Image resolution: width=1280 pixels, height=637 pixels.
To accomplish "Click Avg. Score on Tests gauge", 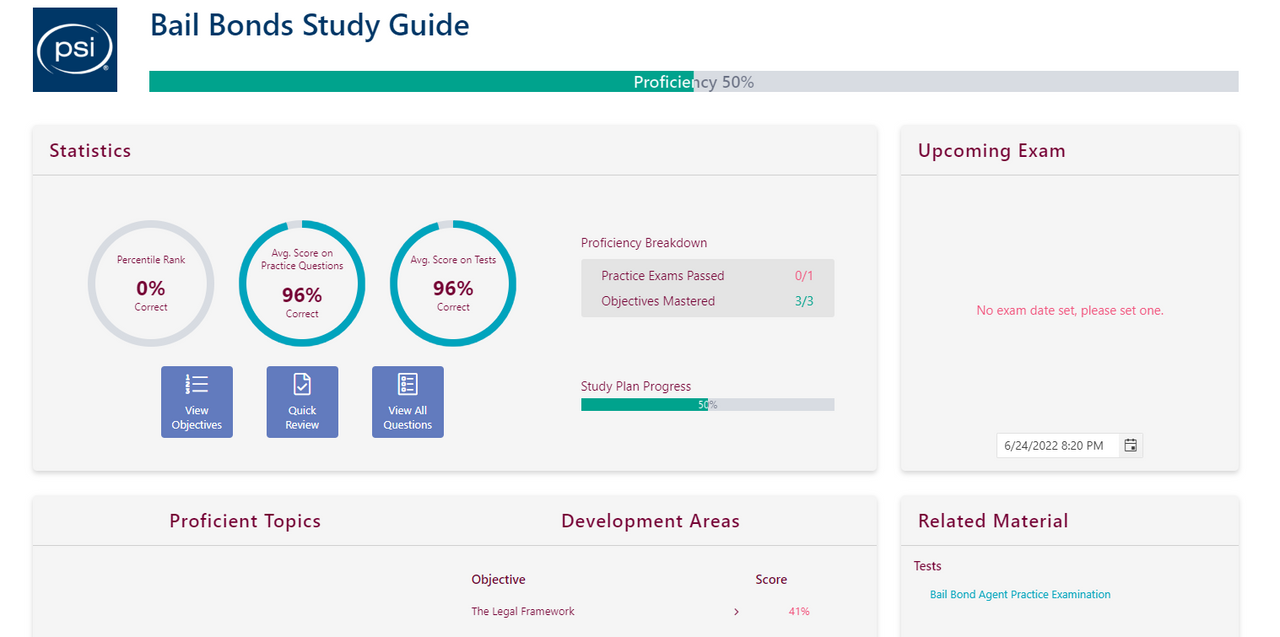I will point(453,282).
